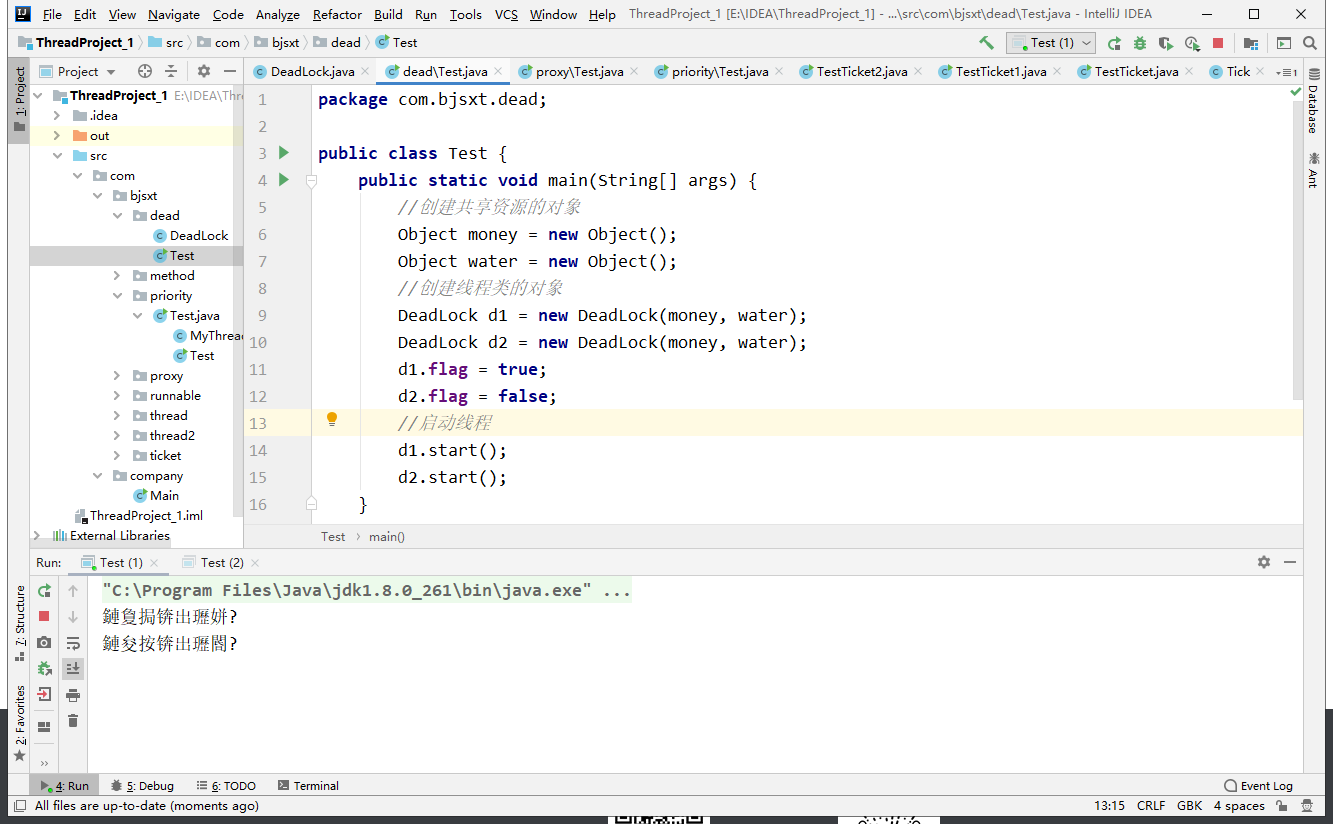The image size is (1333, 824).
Task: Open the Test (1) run configuration dropdown
Action: pyautogui.click(x=1051, y=43)
